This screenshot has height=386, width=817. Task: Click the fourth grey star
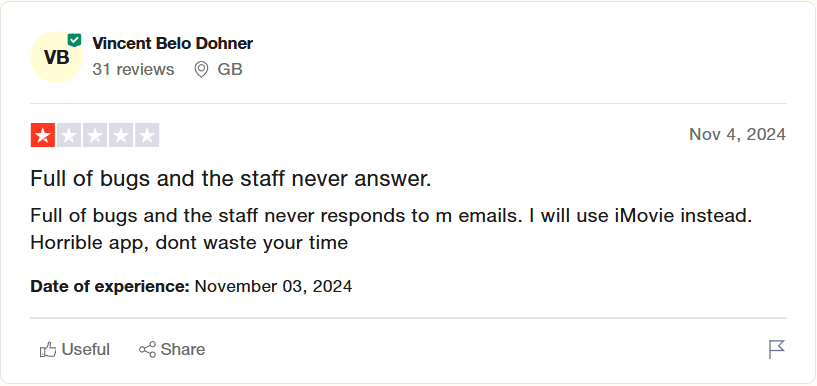point(121,135)
